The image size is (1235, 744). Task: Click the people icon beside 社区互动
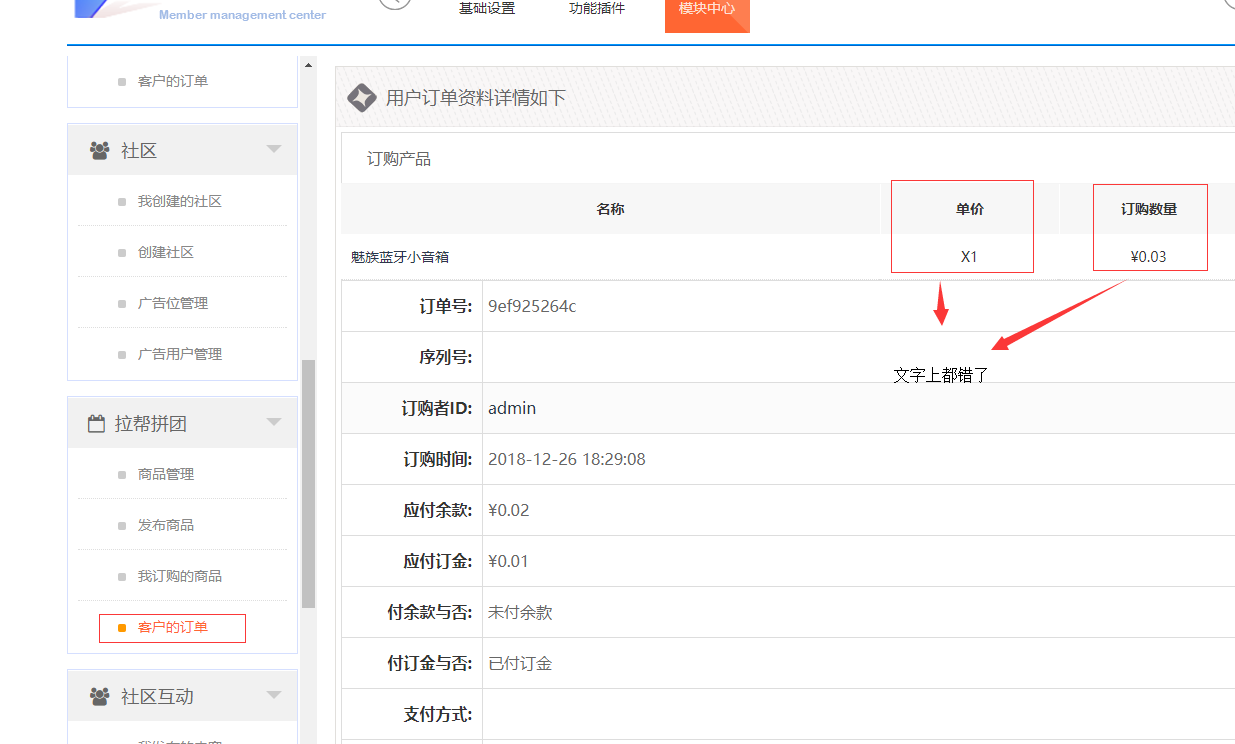(x=99, y=696)
